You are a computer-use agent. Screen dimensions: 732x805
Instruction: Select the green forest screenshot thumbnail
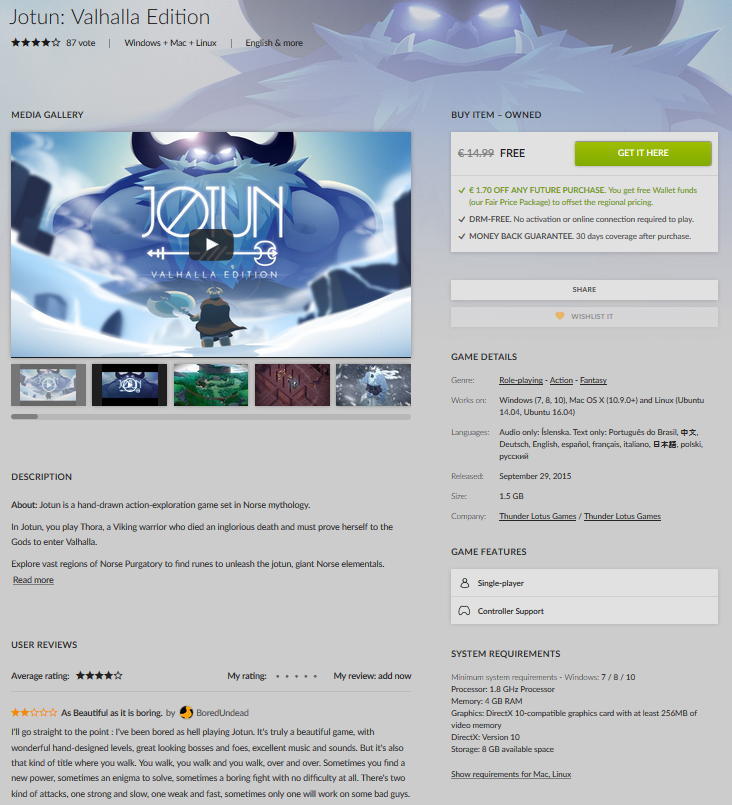click(211, 385)
